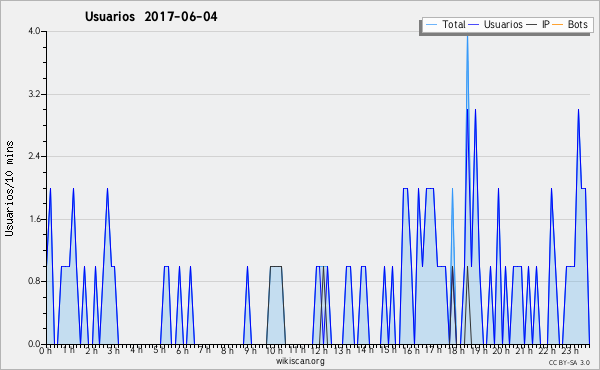The height and width of the screenshot is (370, 600).
Task: Click the '10 h' x-axis label
Action: pyautogui.click(x=274, y=351)
